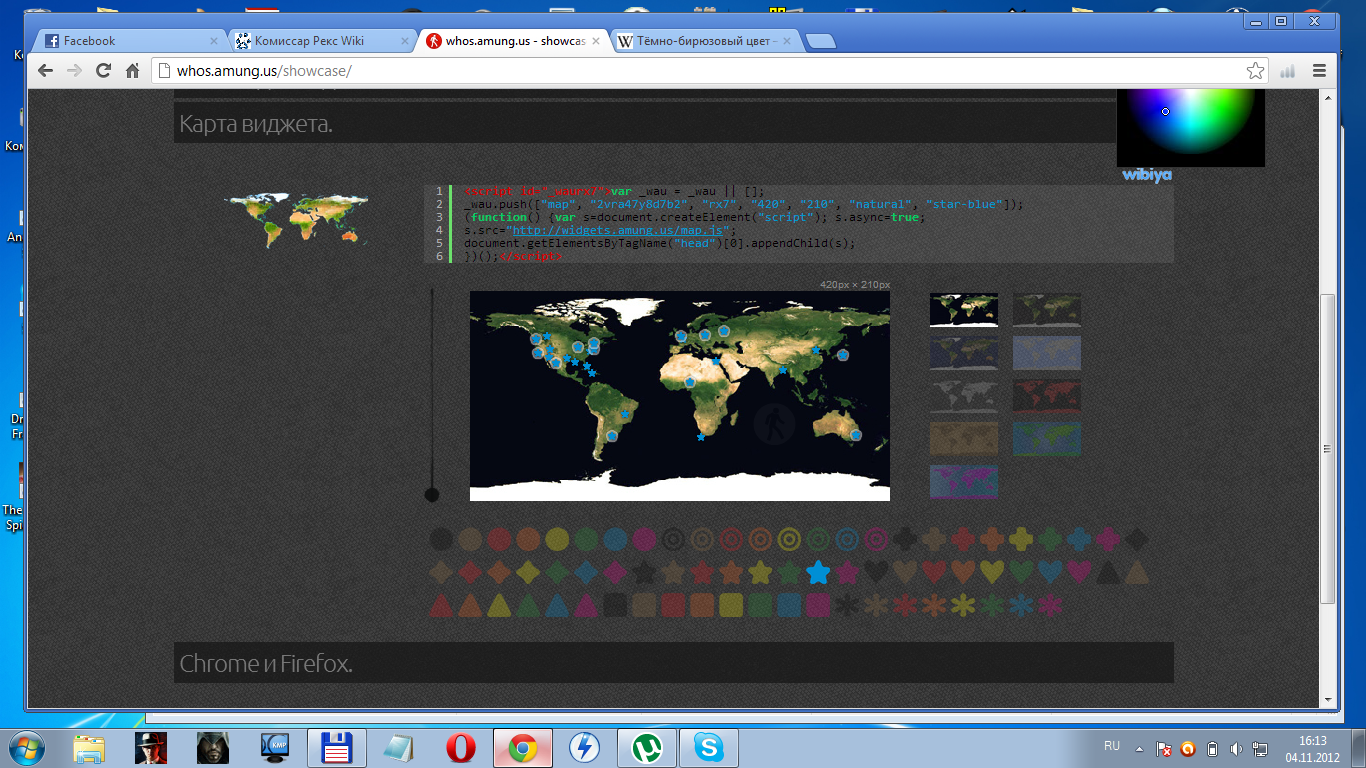
Task: Click the page vertical scrollbar thumb
Action: pos(1328,448)
